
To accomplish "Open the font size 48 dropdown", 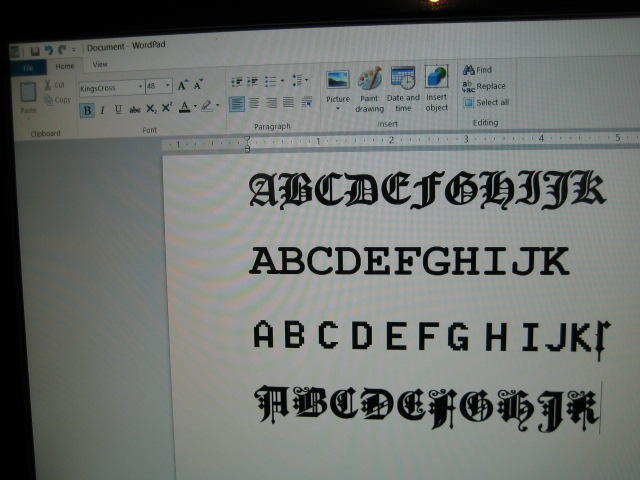I will 167,85.
